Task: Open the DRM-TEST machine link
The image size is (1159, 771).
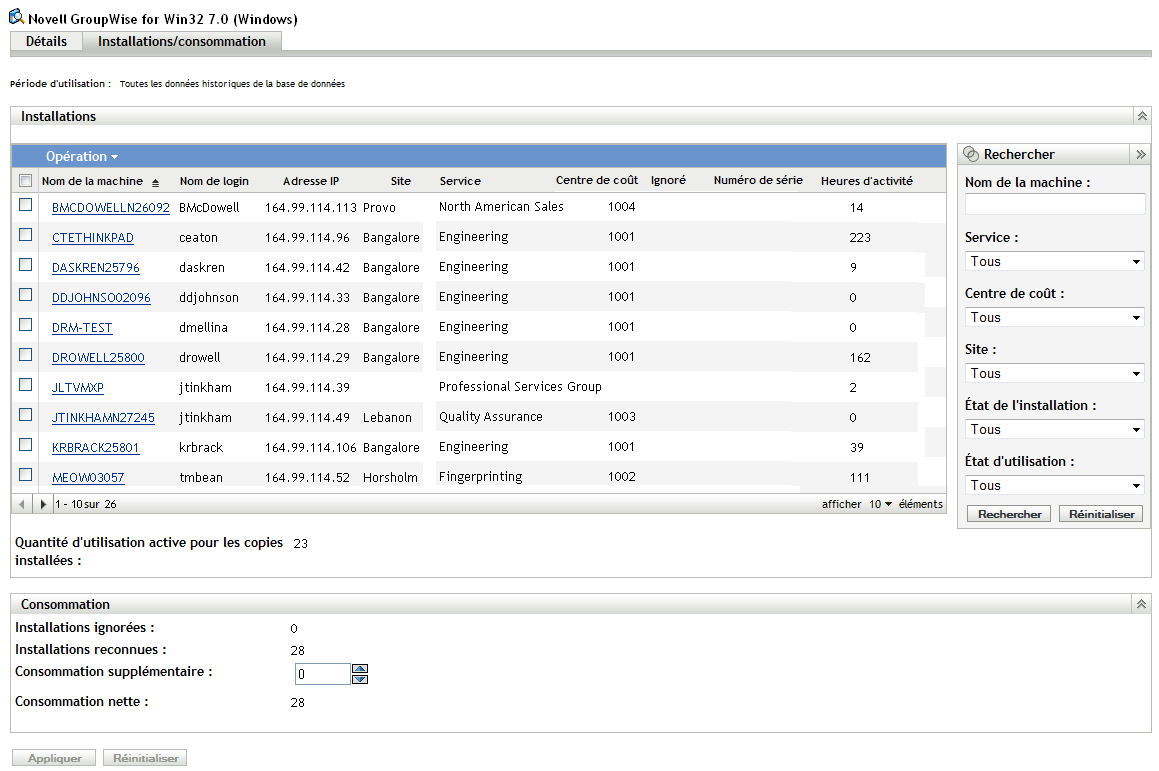Action: point(82,327)
